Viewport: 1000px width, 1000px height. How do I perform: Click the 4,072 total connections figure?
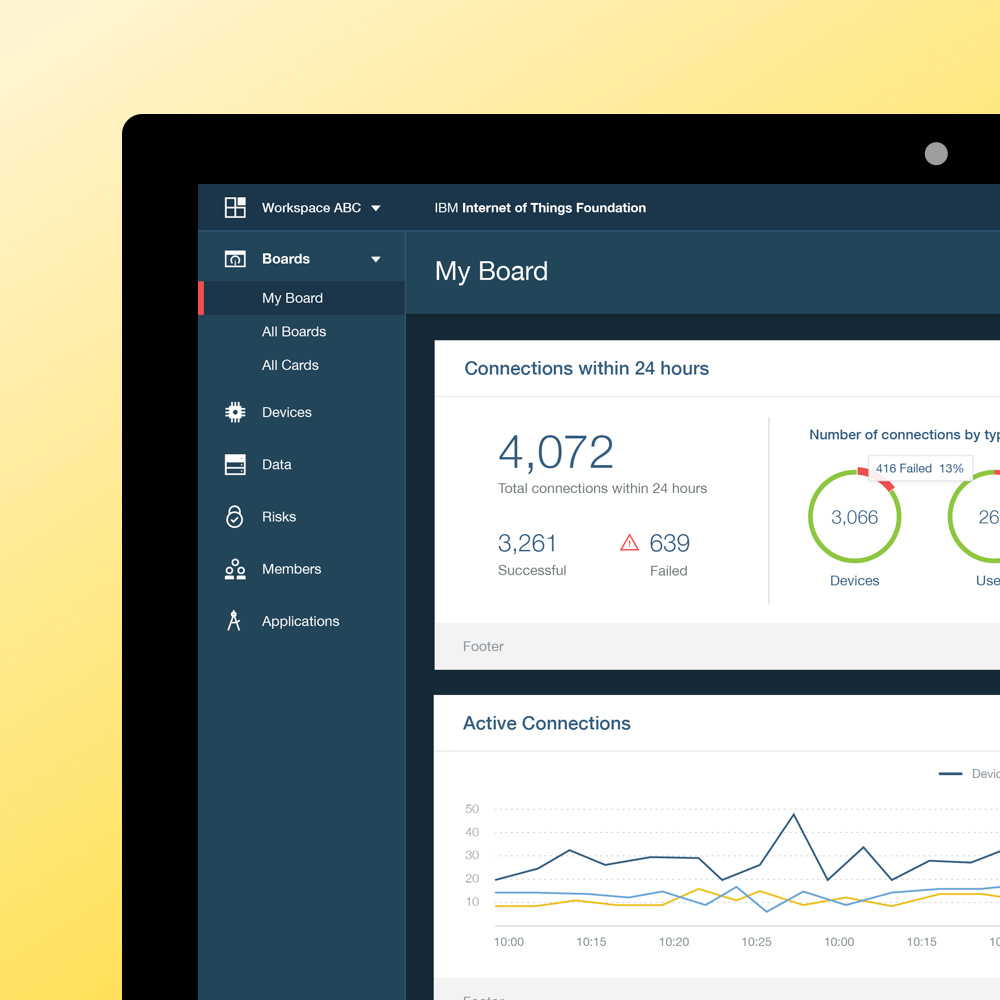click(555, 453)
